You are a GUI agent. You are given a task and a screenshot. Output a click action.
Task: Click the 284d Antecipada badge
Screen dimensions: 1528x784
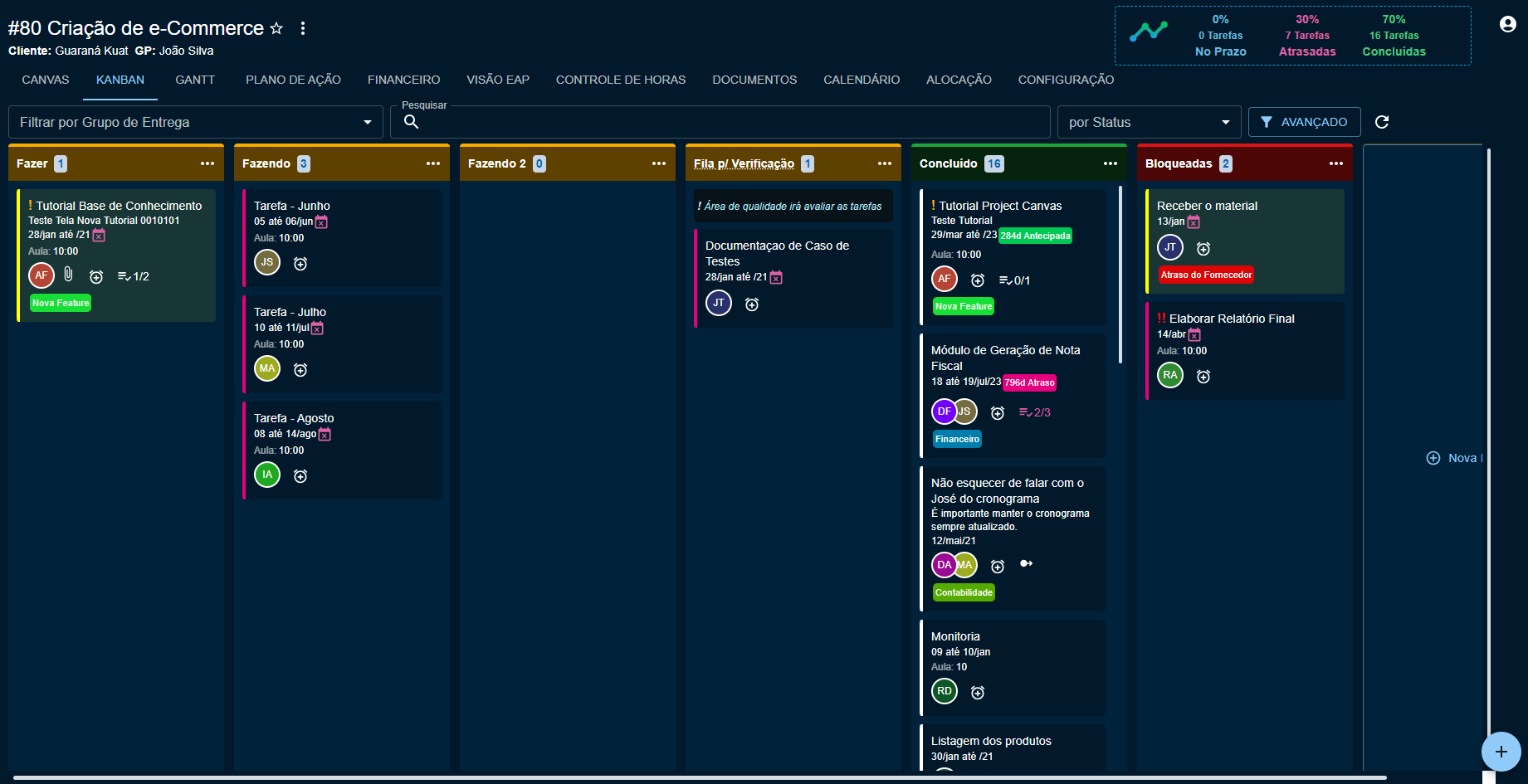1035,236
